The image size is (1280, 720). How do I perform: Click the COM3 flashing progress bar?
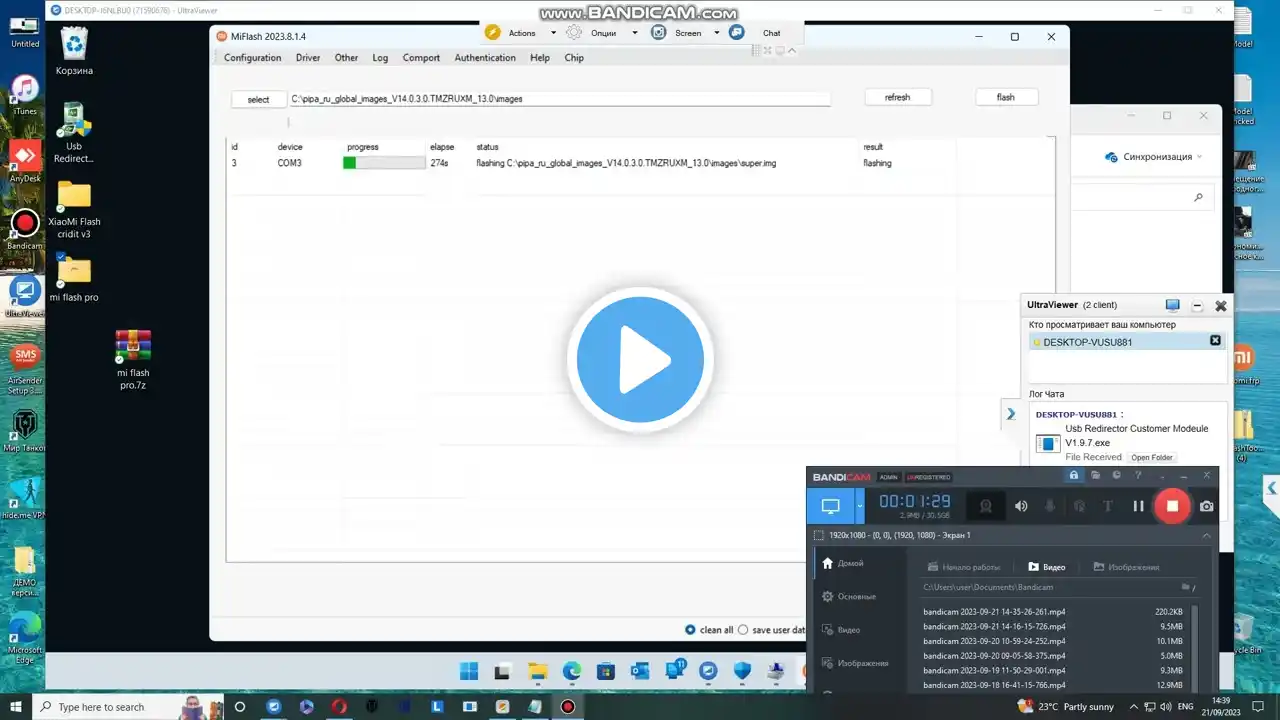(x=384, y=163)
